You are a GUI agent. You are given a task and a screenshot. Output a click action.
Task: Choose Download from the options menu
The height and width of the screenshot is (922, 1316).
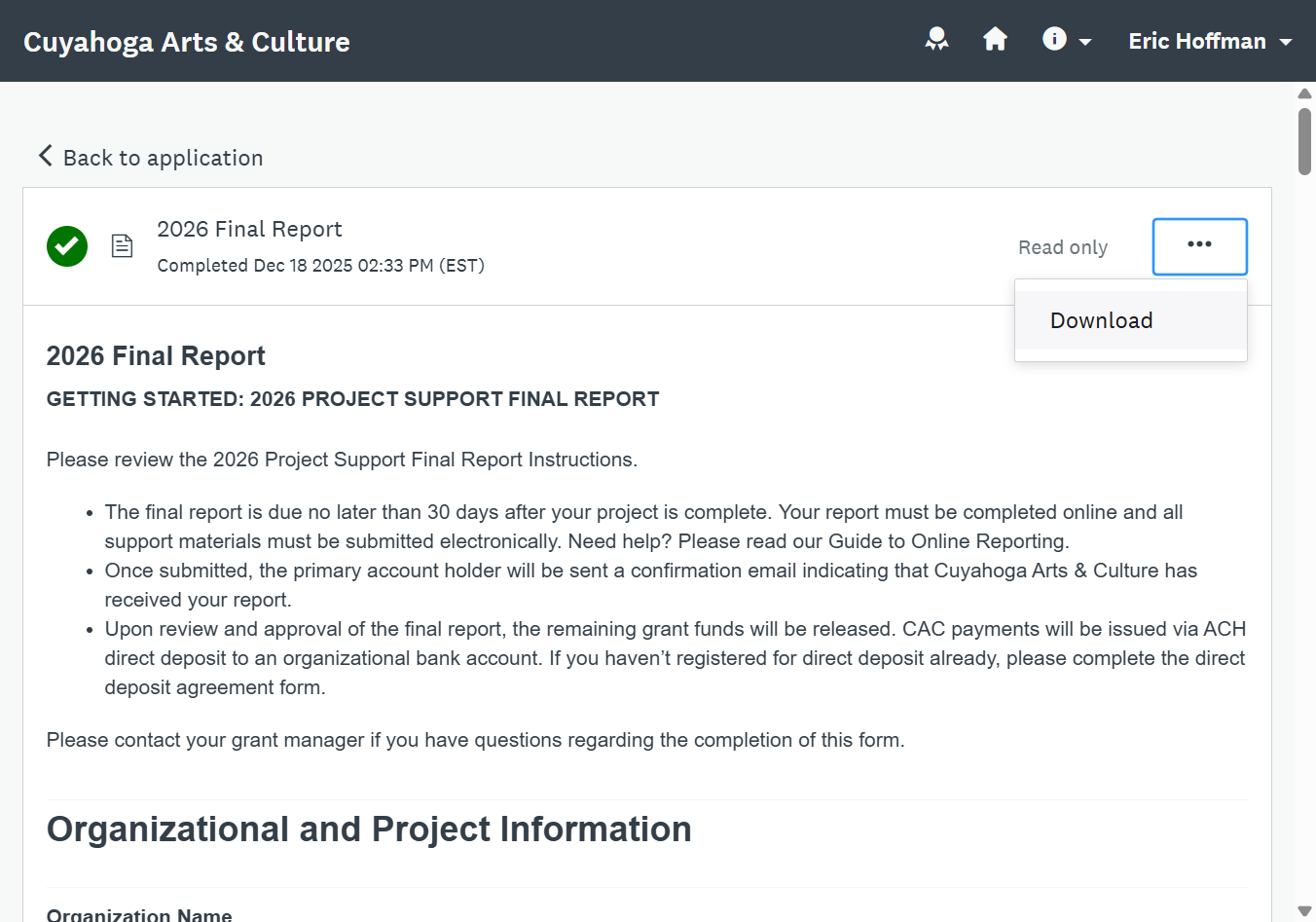pyautogui.click(x=1130, y=320)
